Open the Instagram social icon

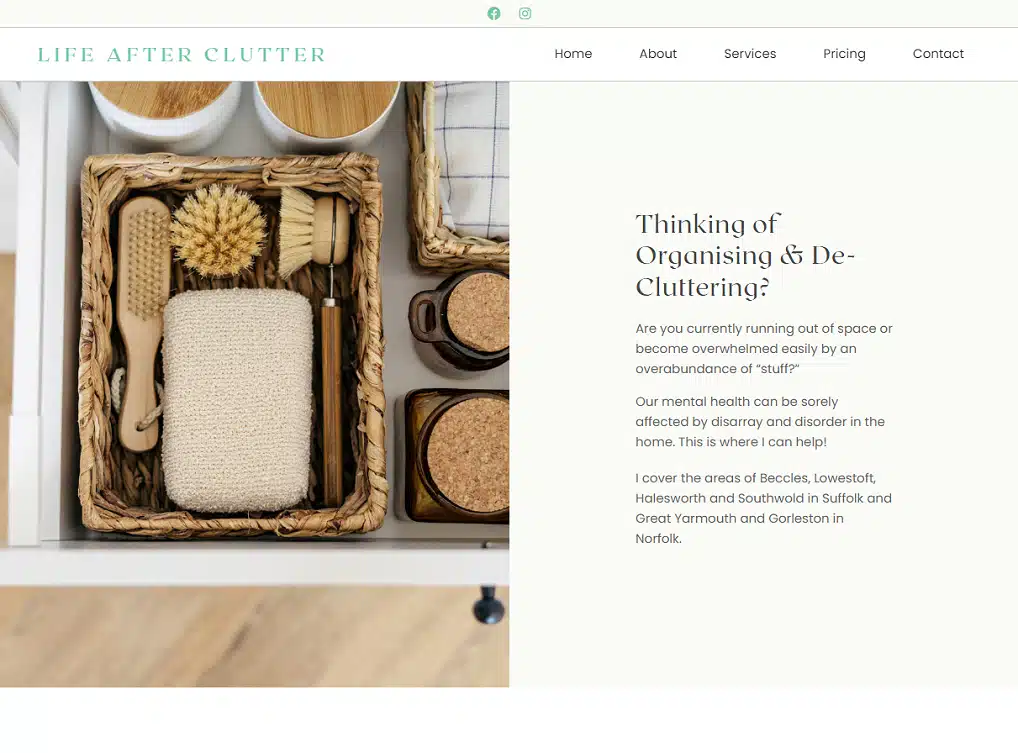[525, 14]
